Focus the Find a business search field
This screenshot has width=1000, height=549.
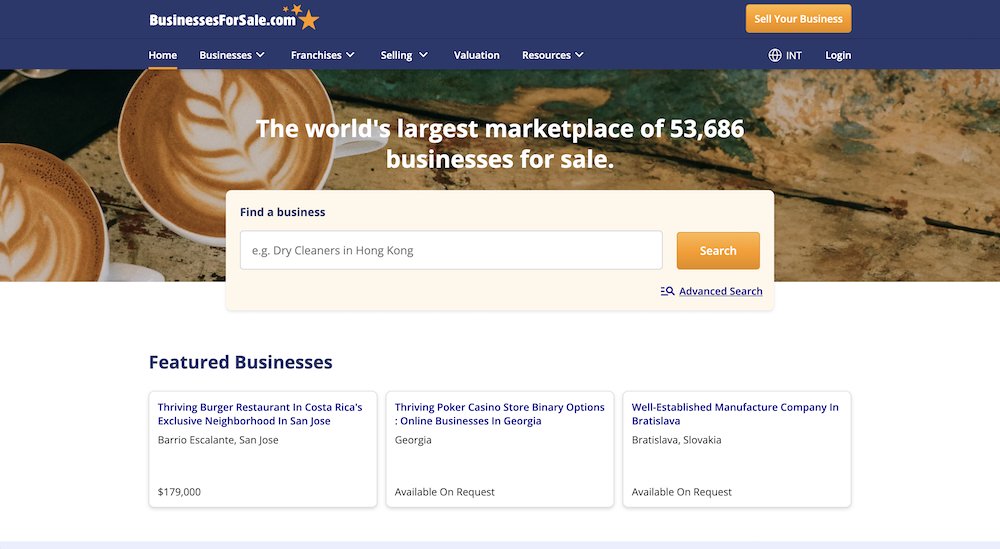tap(451, 250)
